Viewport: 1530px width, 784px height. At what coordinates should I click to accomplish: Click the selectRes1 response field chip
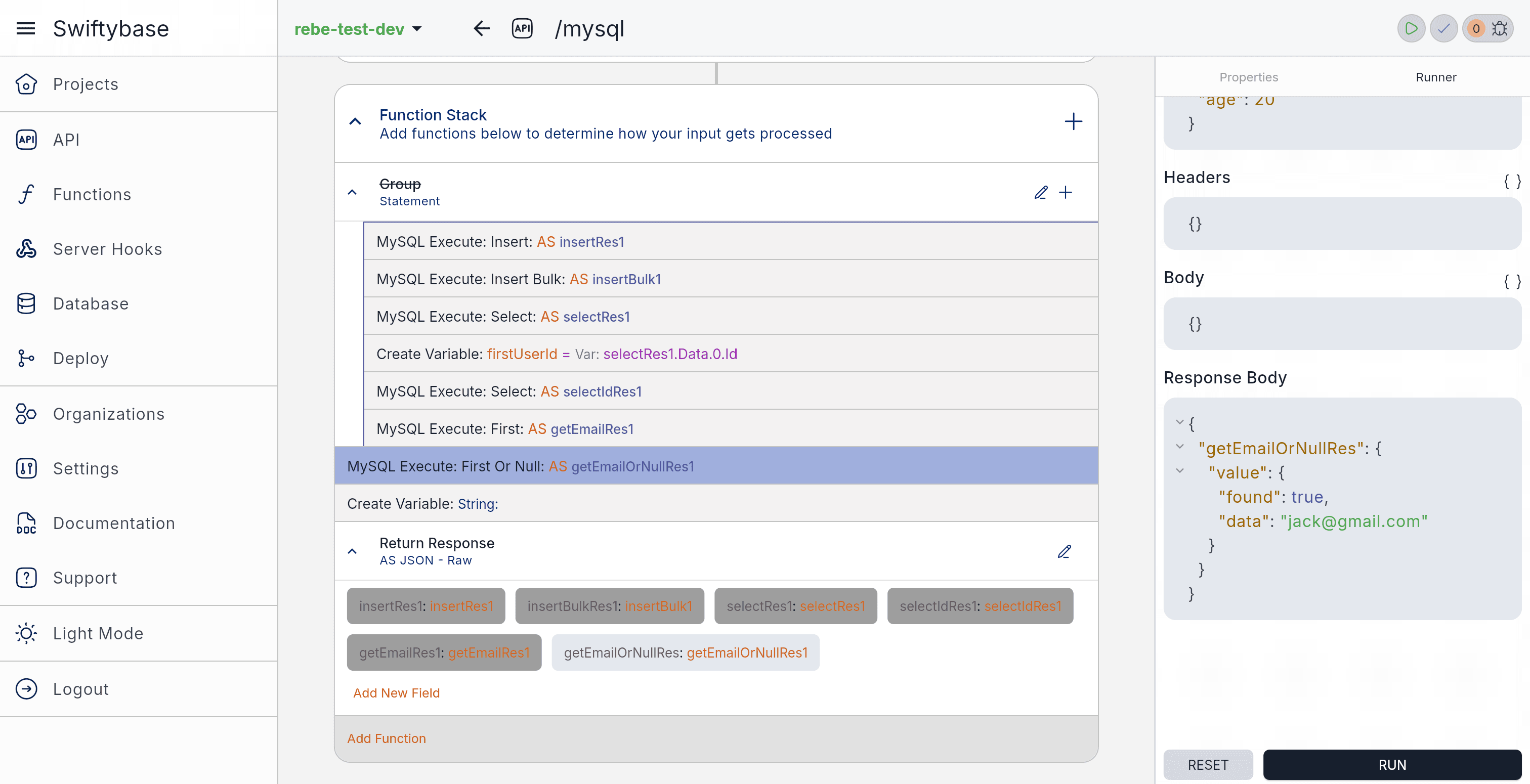tap(795, 606)
